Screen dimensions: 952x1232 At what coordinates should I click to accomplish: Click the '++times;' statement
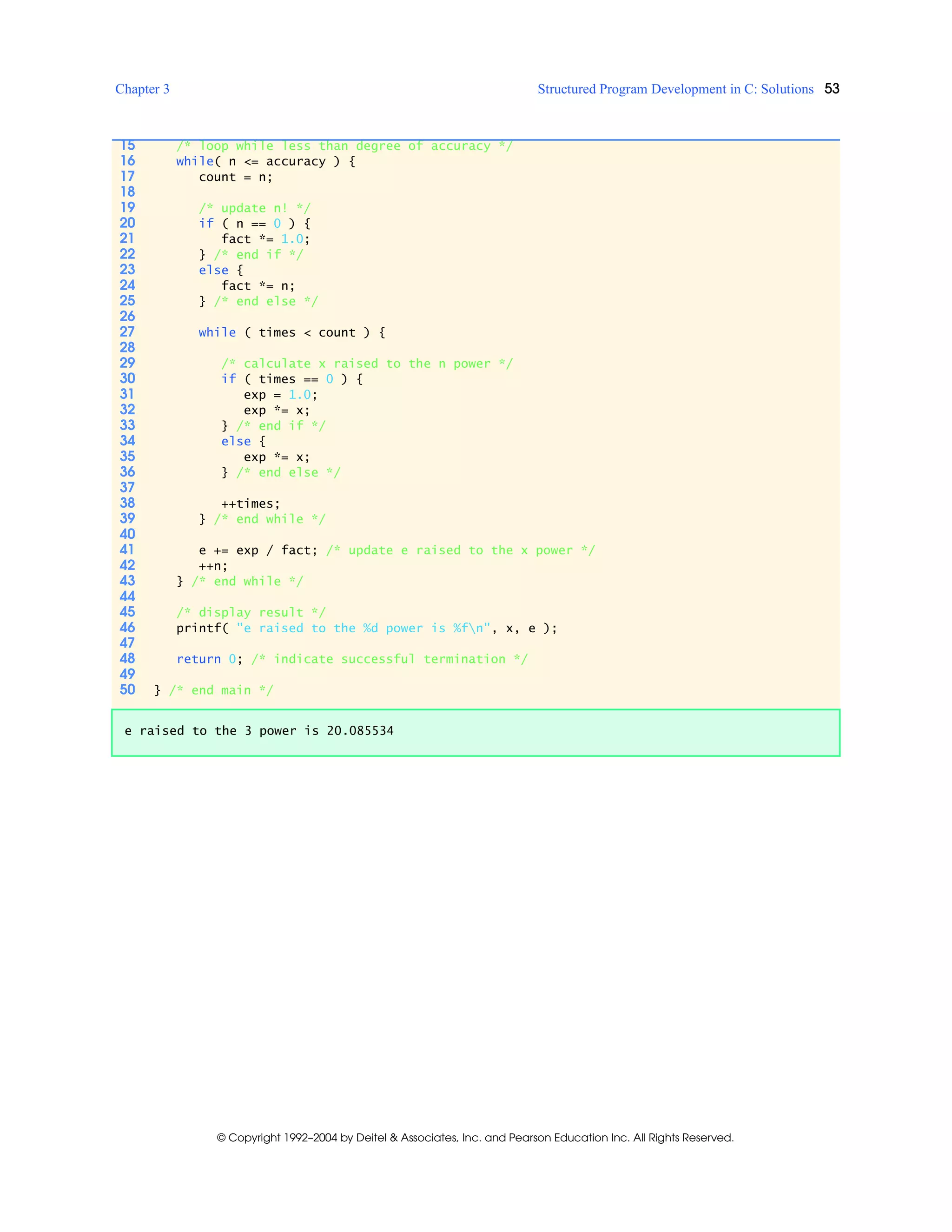coord(251,504)
